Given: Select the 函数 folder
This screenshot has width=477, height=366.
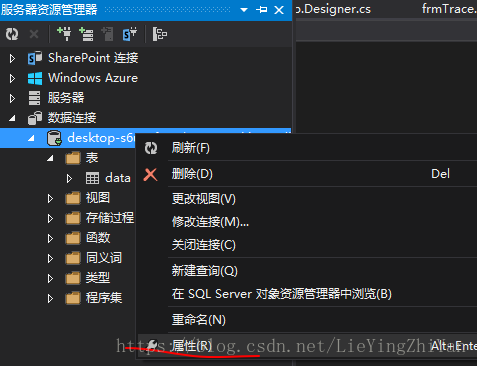Looking at the screenshot, I should [98, 238].
